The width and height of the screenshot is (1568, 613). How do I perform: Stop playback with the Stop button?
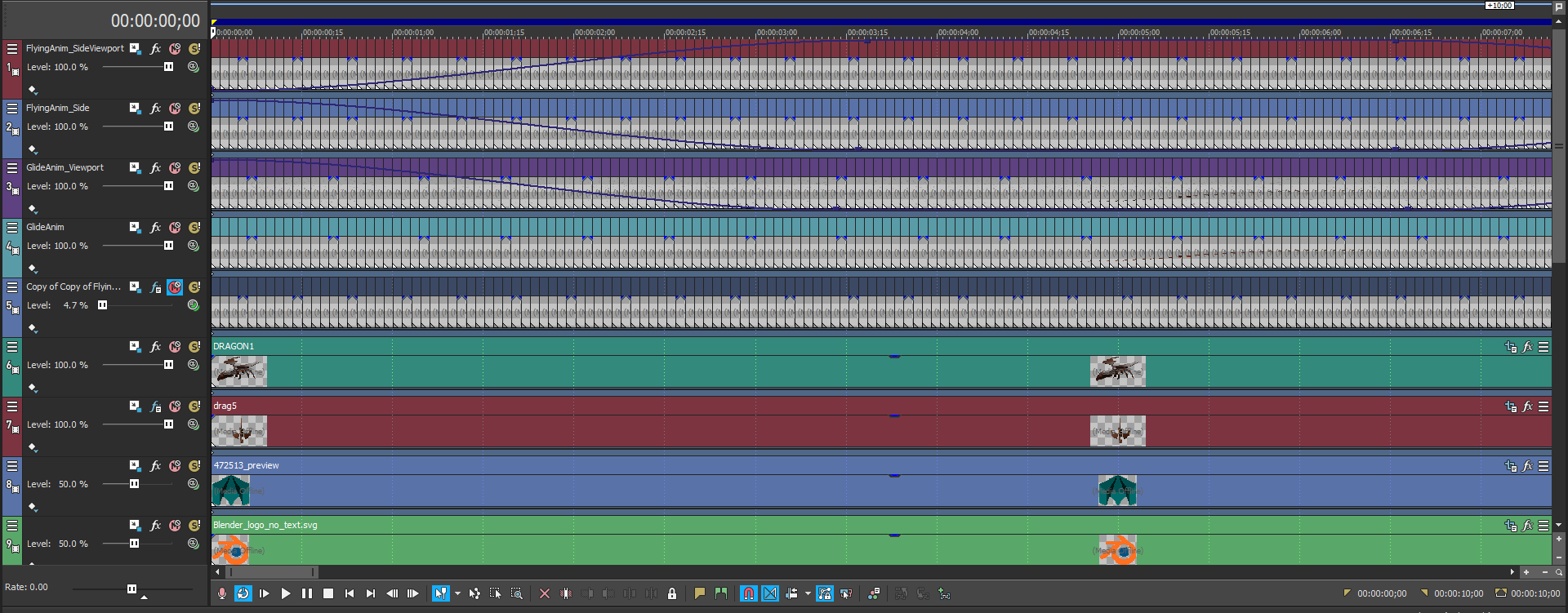(x=328, y=593)
